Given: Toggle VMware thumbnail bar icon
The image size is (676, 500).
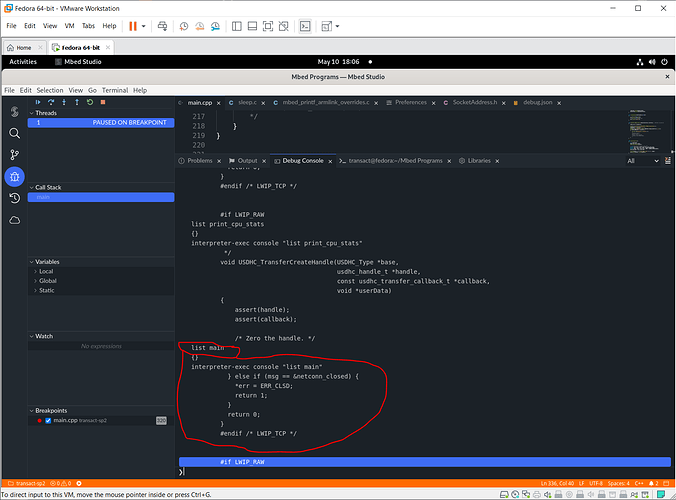Looking at the screenshot, I should [x=252, y=26].
